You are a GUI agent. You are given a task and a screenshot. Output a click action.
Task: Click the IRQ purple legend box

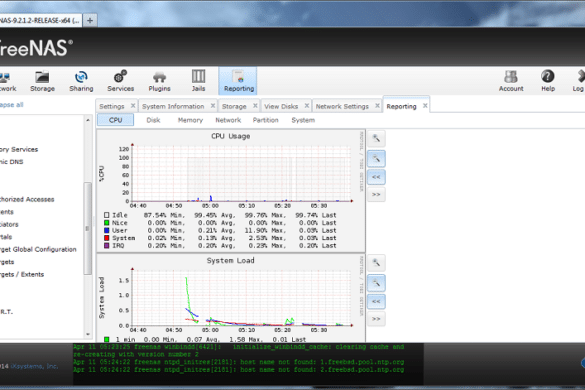[107, 246]
